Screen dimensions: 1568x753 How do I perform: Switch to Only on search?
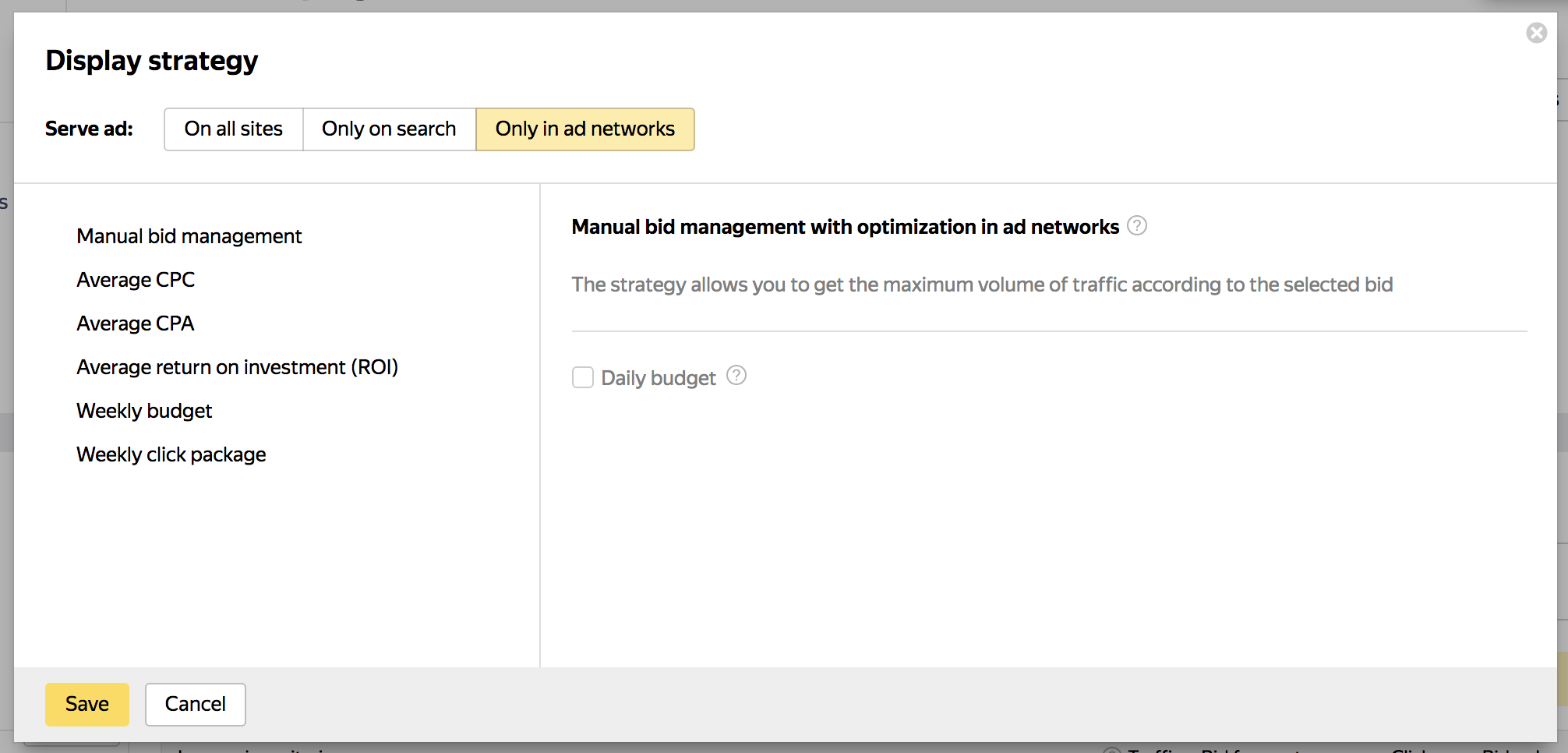[389, 129]
